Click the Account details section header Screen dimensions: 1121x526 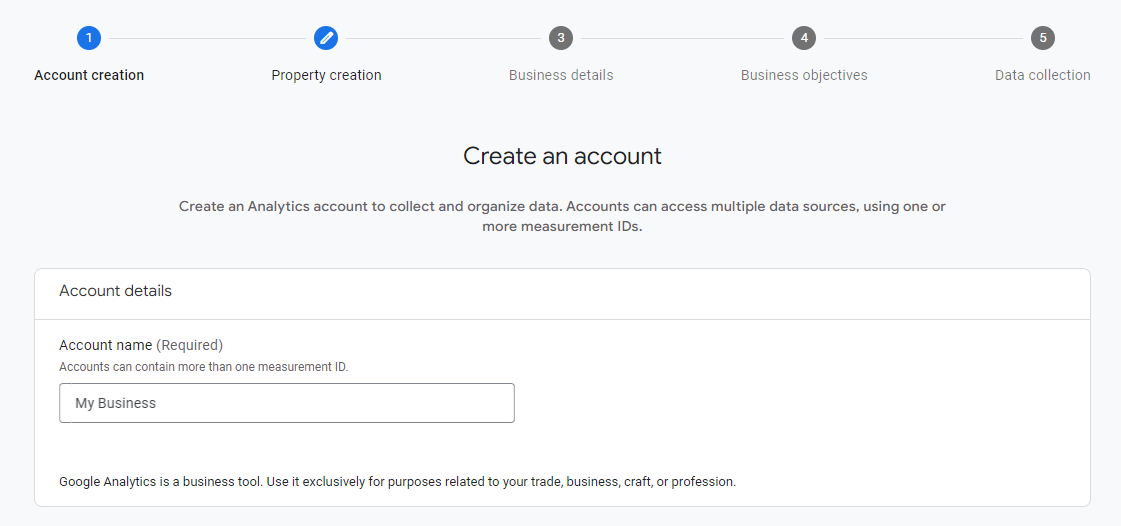(x=116, y=291)
